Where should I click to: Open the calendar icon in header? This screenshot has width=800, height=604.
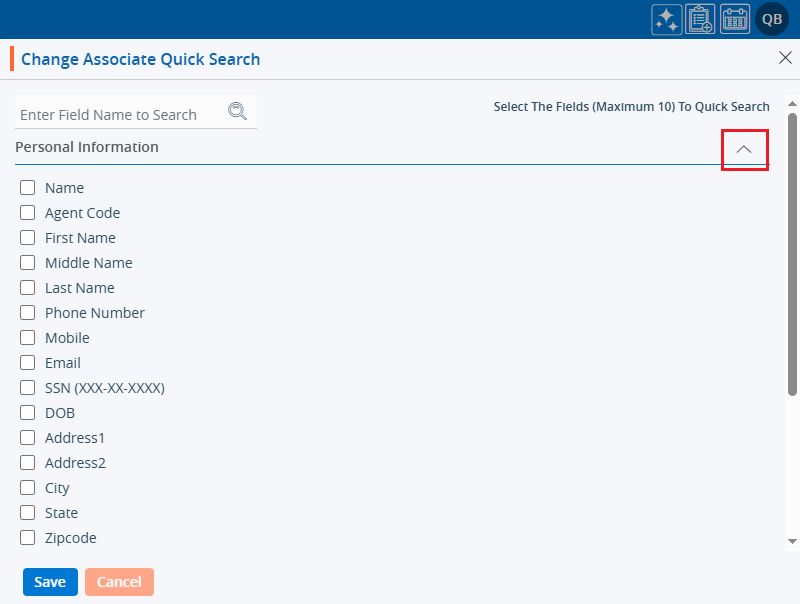pos(735,19)
